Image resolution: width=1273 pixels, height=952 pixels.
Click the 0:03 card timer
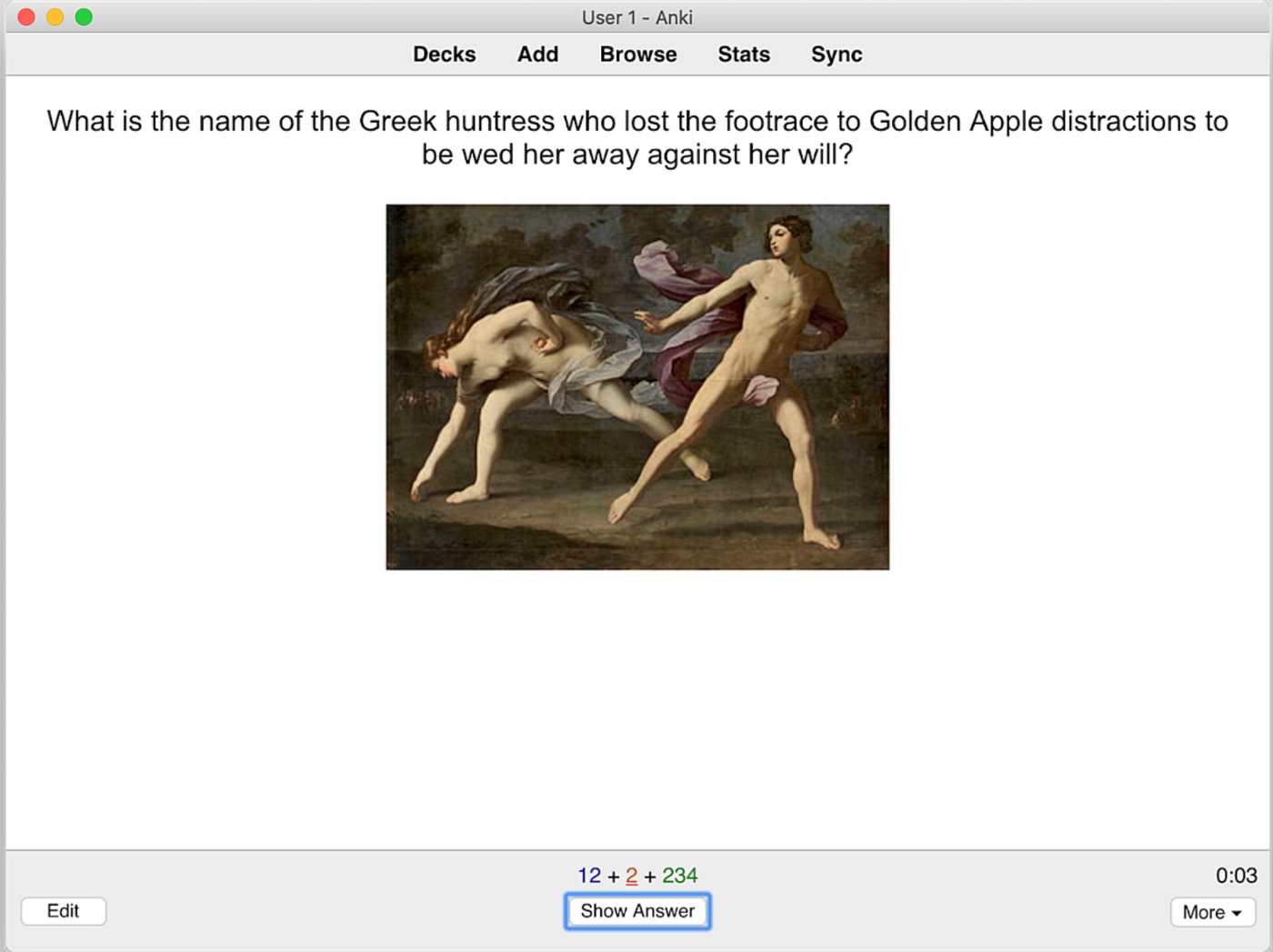1236,876
